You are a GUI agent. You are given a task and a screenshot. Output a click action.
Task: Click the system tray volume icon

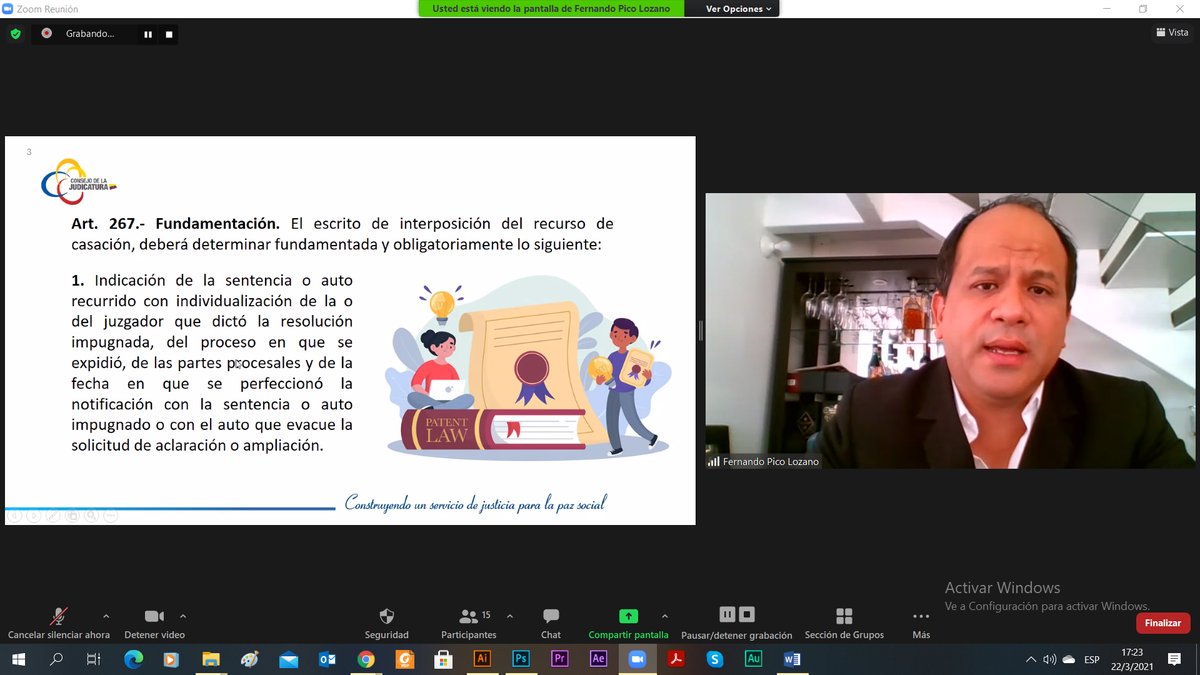tap(1049, 660)
